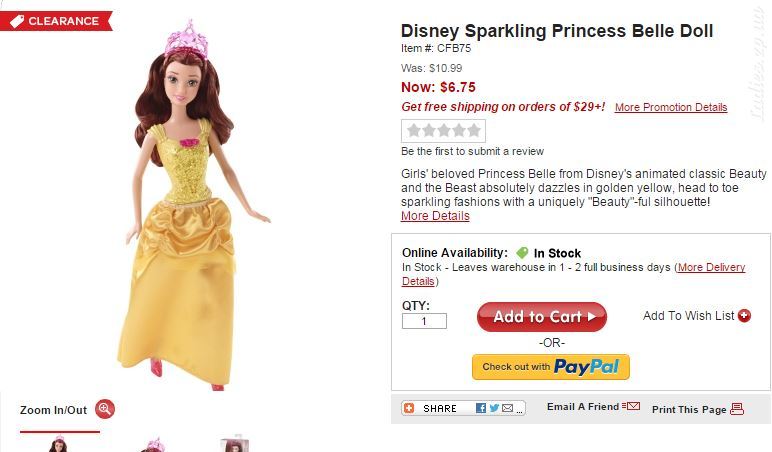Click the Print This Page printer icon
Screen dimensions: 772x452
pos(737,409)
